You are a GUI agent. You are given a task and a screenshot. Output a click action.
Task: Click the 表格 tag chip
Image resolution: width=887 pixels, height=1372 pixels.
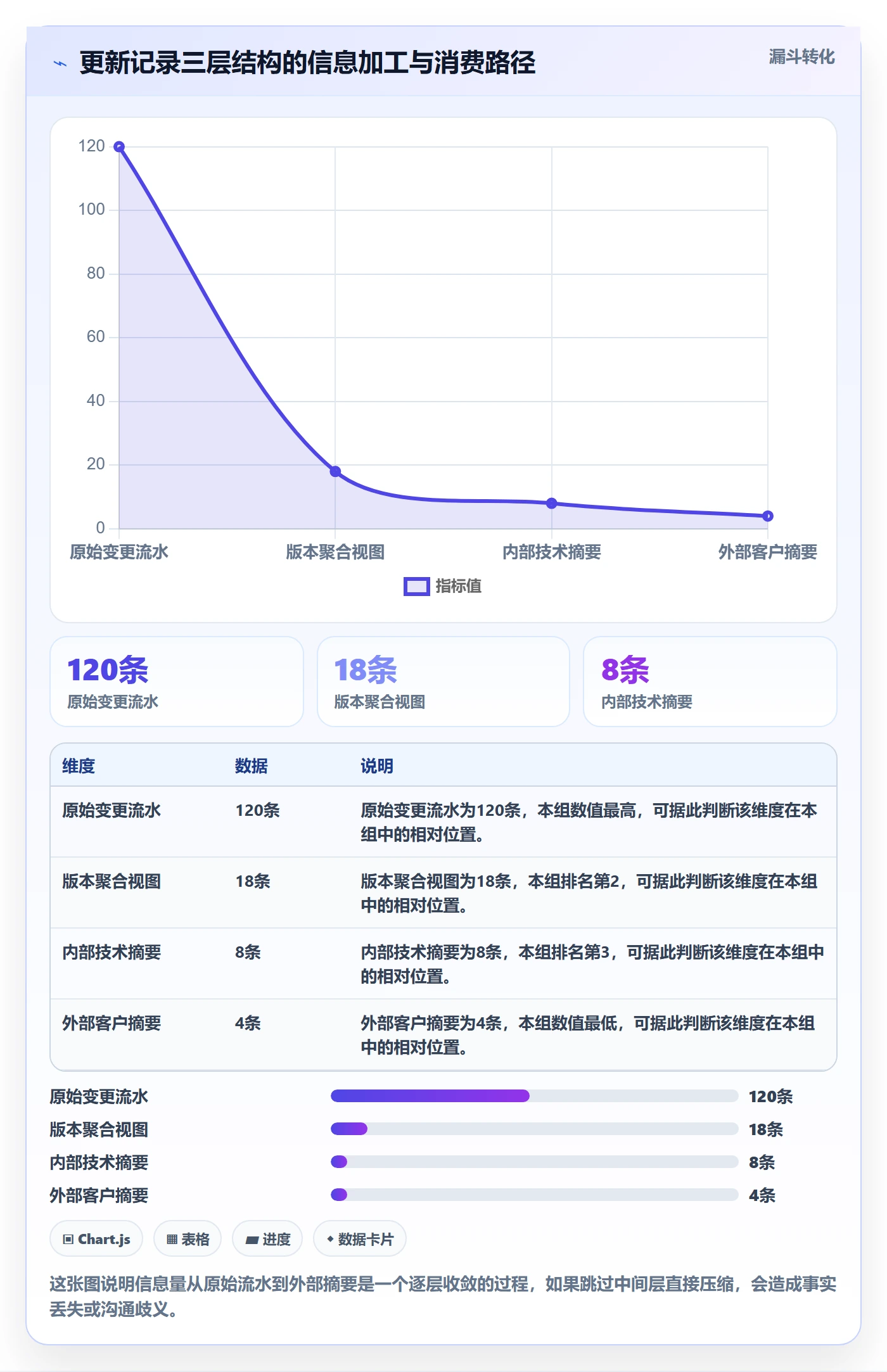click(x=188, y=1239)
